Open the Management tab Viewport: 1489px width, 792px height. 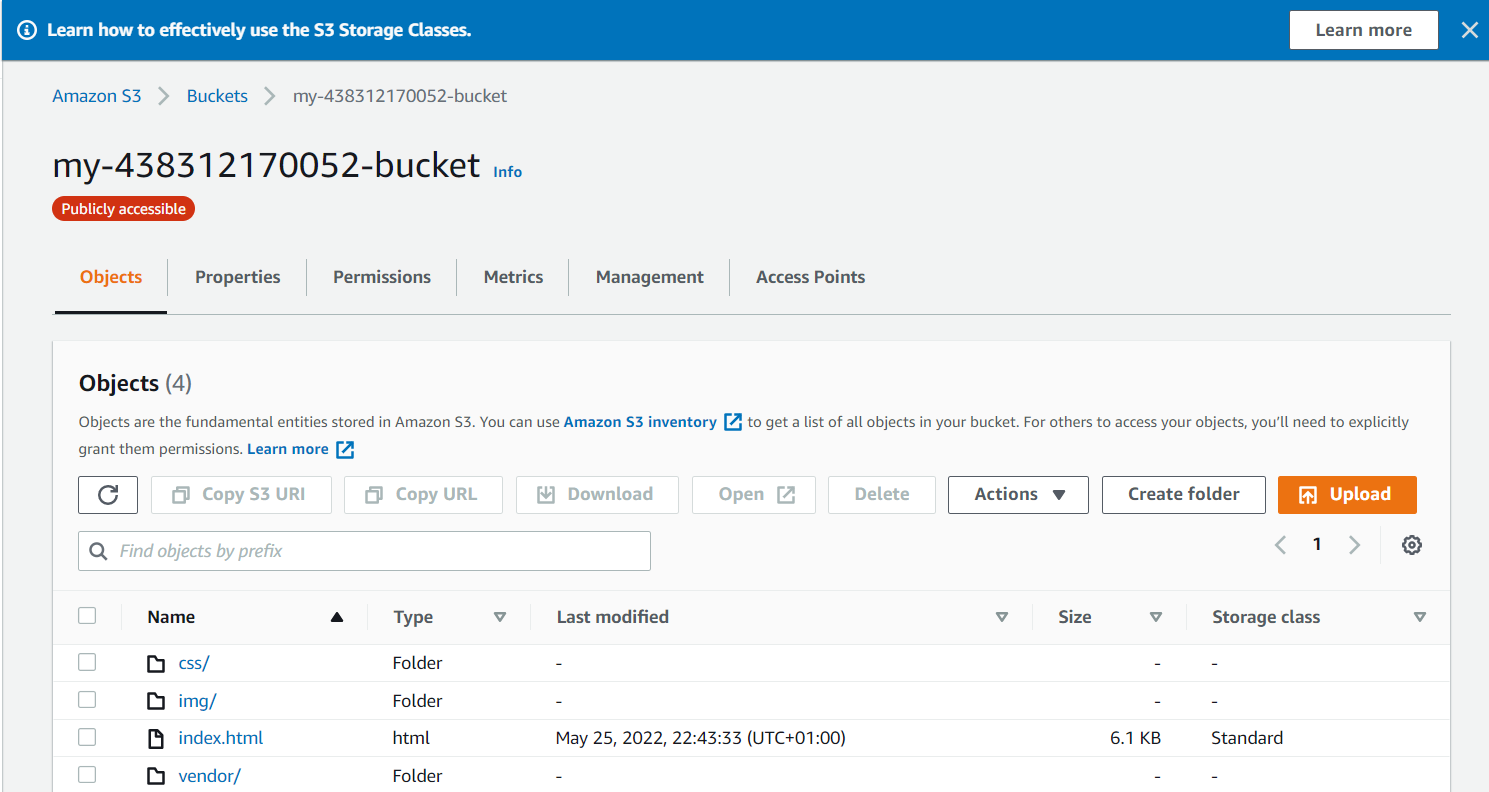pos(649,277)
